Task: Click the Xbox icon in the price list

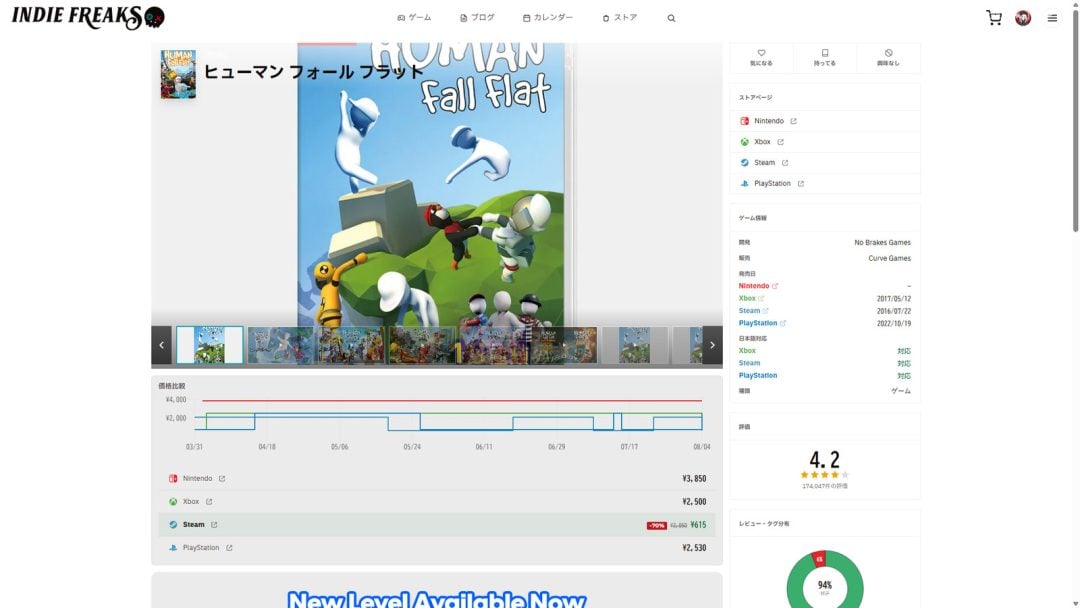Action: click(173, 502)
